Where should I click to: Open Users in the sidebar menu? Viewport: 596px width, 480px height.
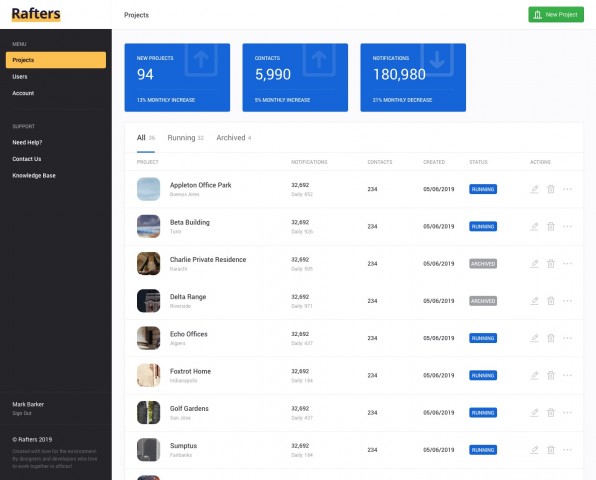[20, 76]
